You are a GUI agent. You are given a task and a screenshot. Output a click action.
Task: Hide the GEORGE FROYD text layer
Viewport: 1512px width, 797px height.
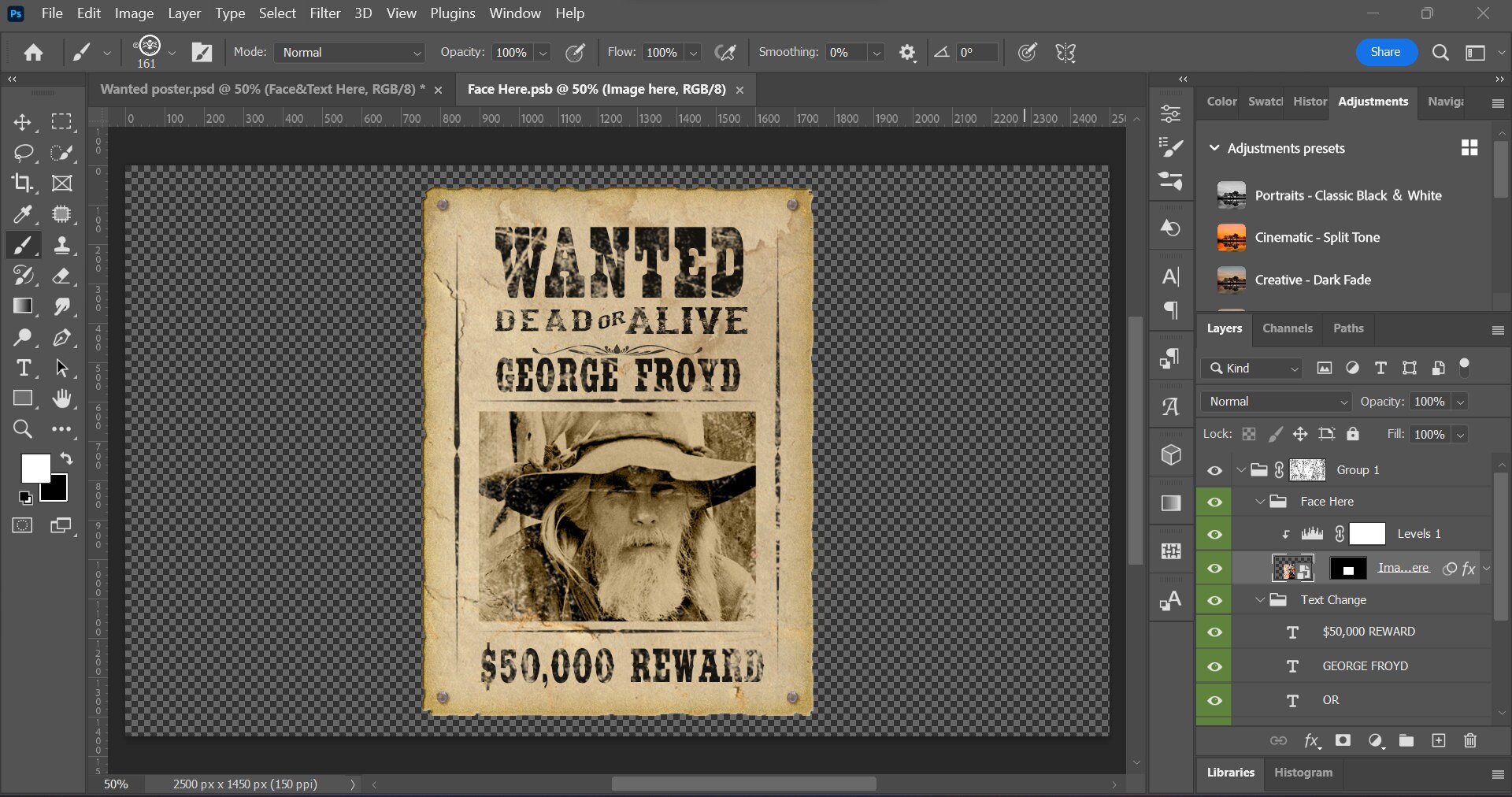tap(1214, 666)
